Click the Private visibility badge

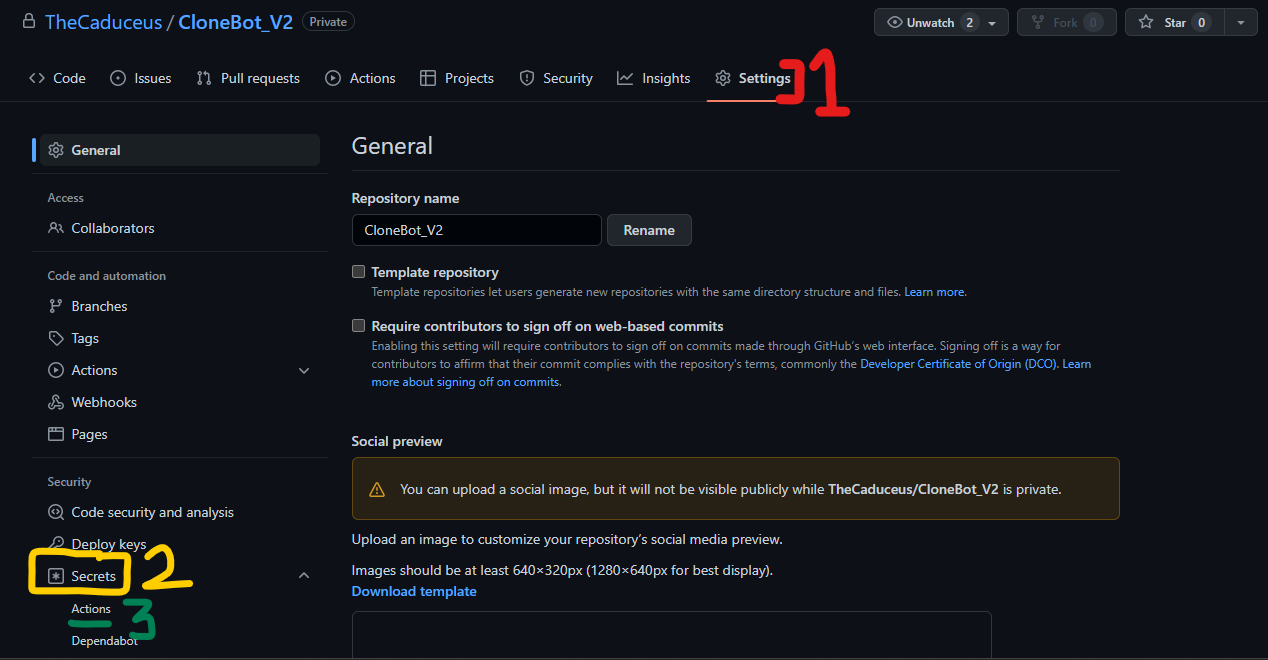(328, 21)
